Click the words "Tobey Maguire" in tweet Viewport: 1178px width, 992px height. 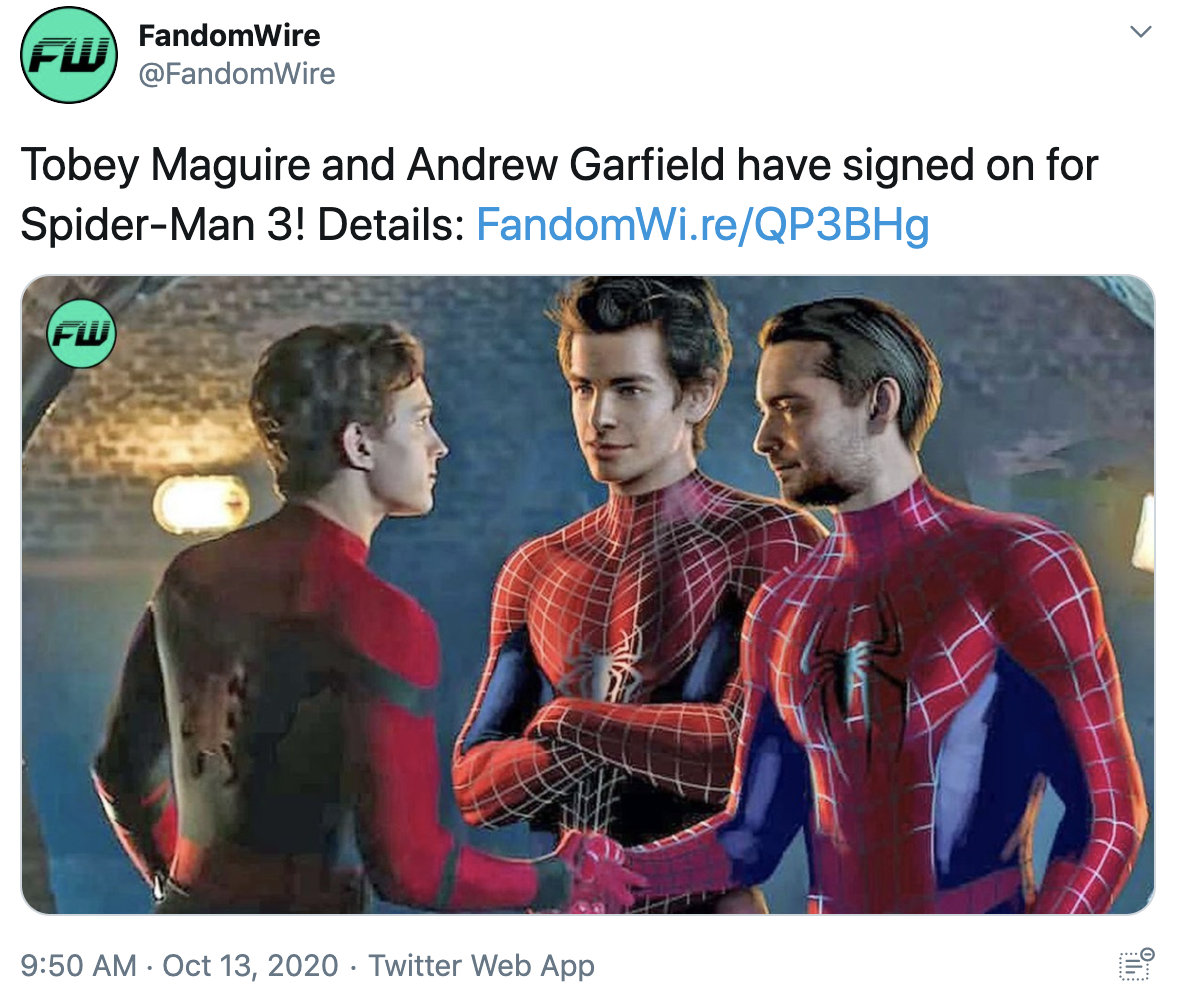(165, 165)
